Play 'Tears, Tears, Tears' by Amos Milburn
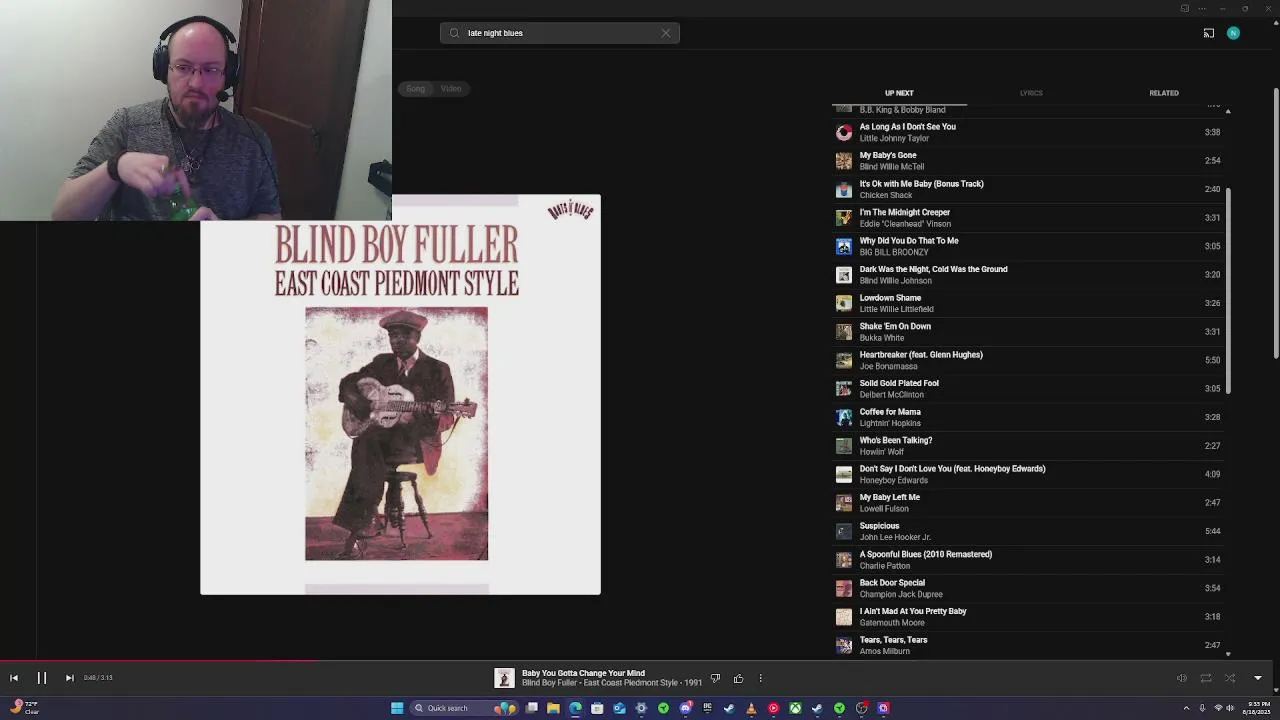This screenshot has height=720, width=1280. click(x=1028, y=645)
